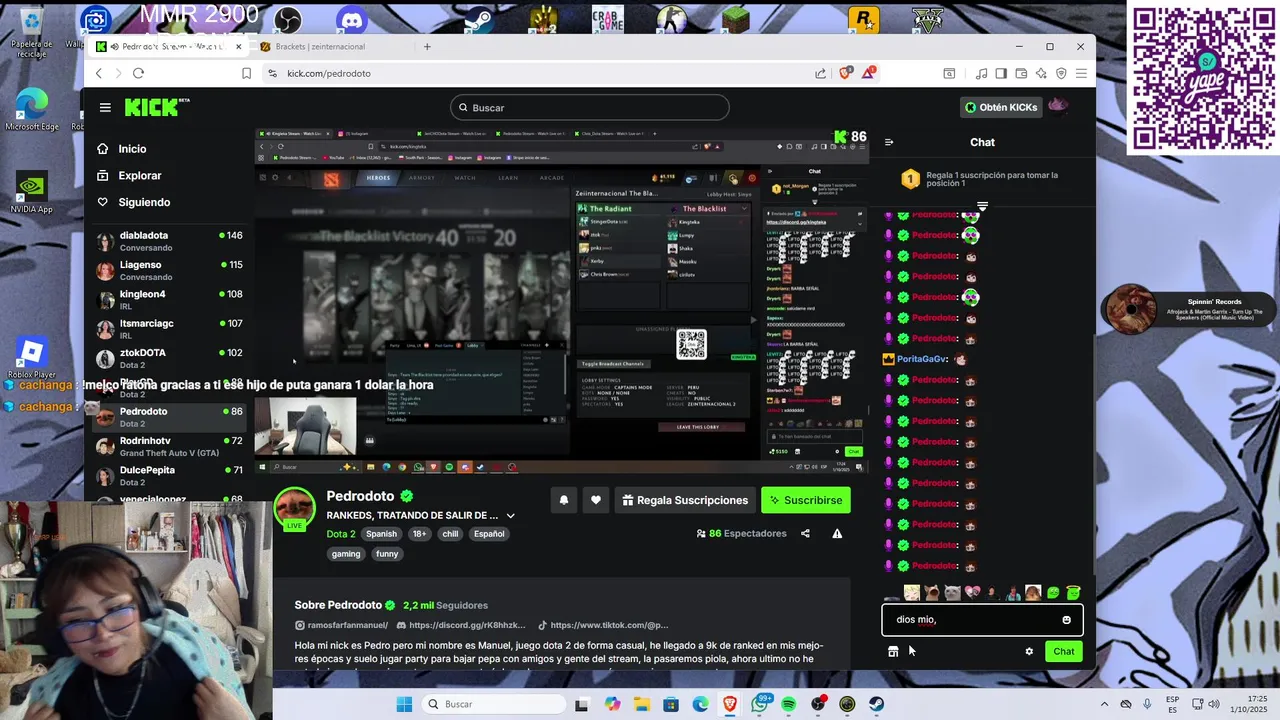Image resolution: width=1280 pixels, height=720 pixels.
Task: Open Spotify from the taskbar
Action: click(x=789, y=705)
